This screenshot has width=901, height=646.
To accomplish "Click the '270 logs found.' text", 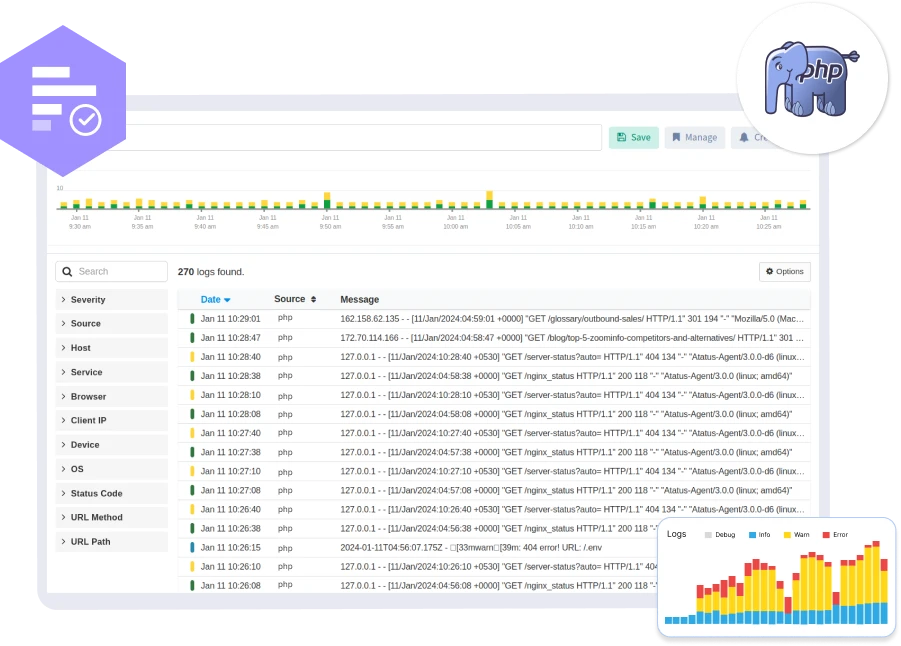I will point(211,271).
